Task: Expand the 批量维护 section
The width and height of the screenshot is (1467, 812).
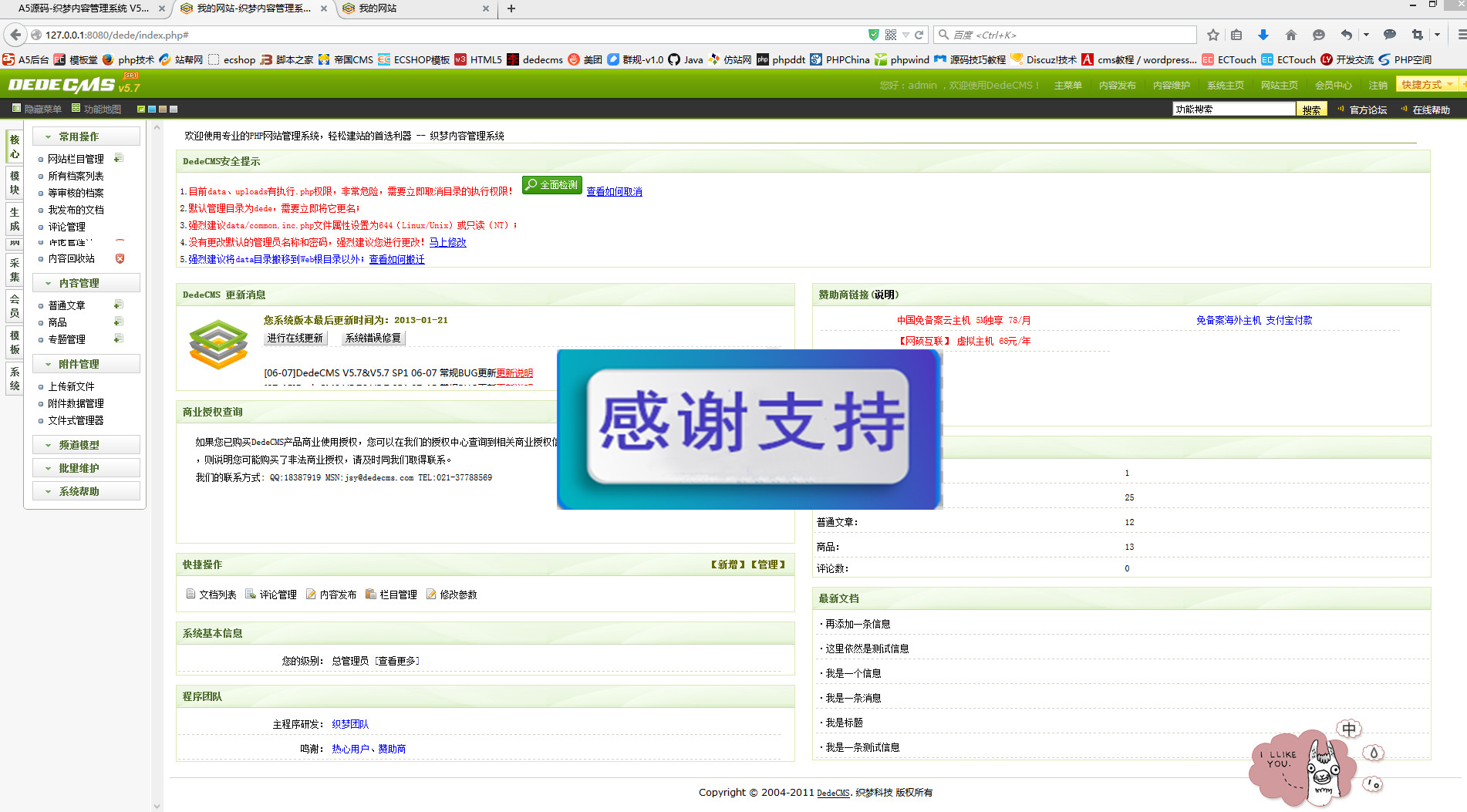Action: (86, 468)
